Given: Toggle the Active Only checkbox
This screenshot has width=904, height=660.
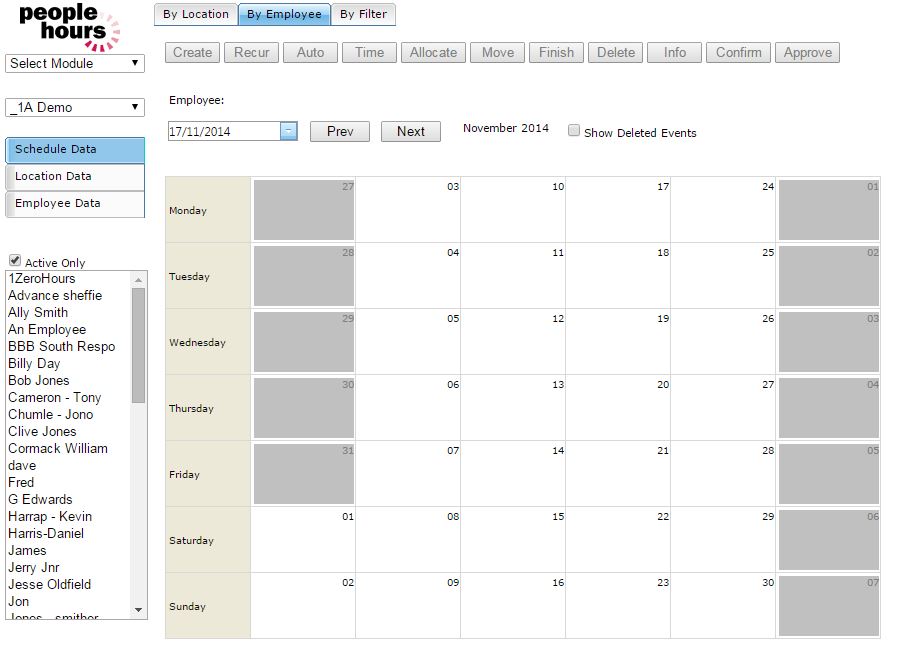Looking at the screenshot, I should coord(15,261).
